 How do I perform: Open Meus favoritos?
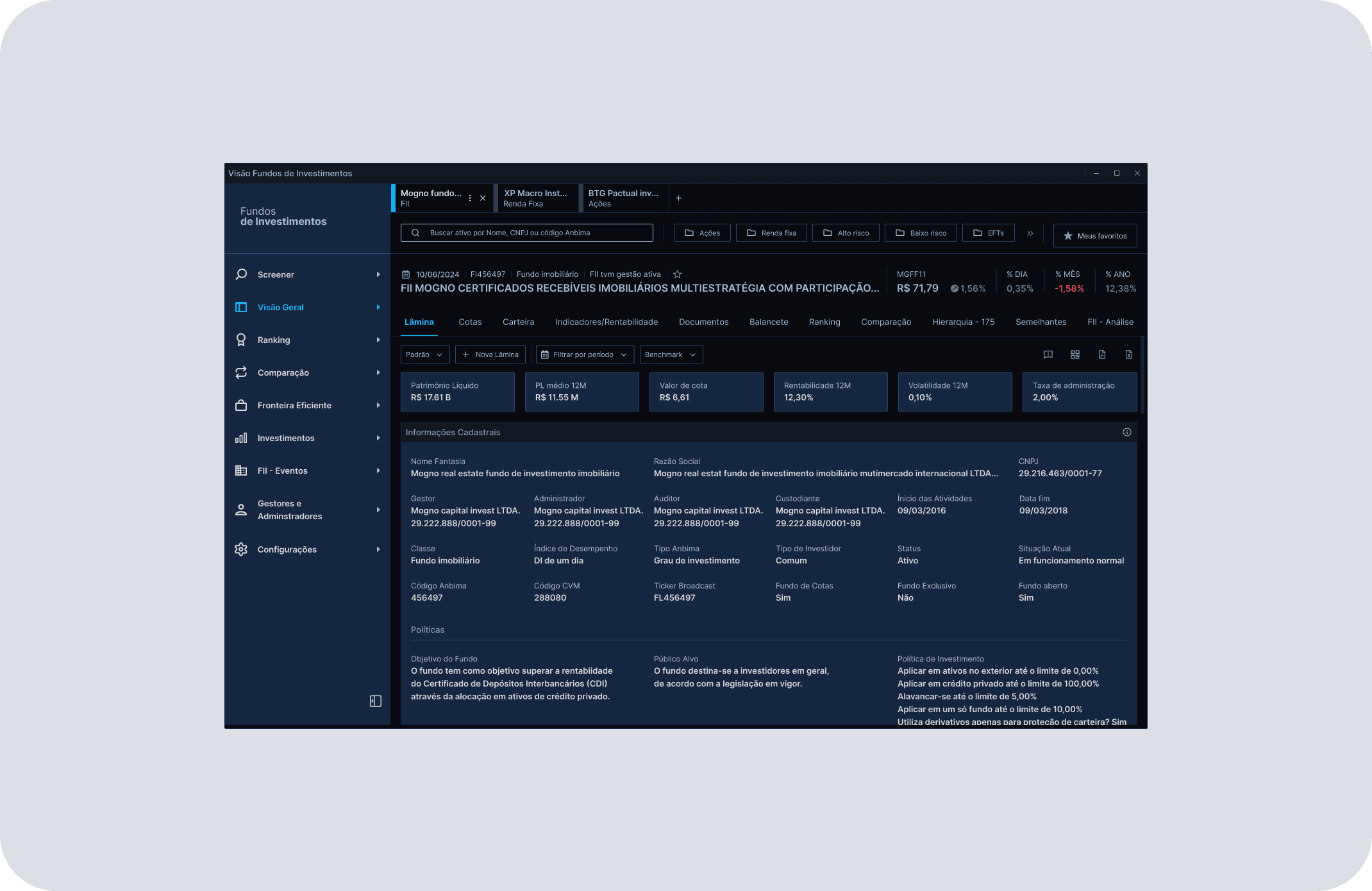[1094, 236]
